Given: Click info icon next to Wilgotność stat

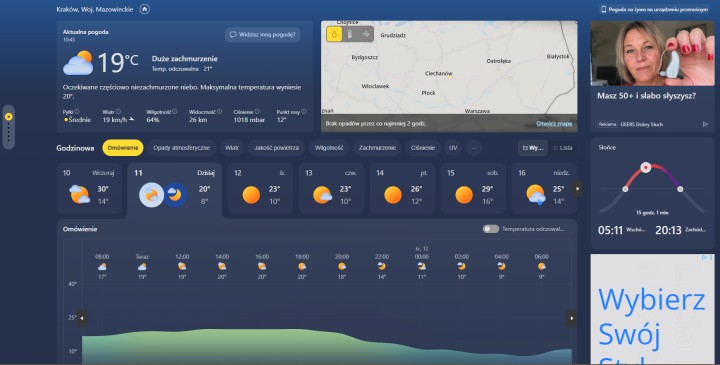Looking at the screenshot, I should [175, 112].
